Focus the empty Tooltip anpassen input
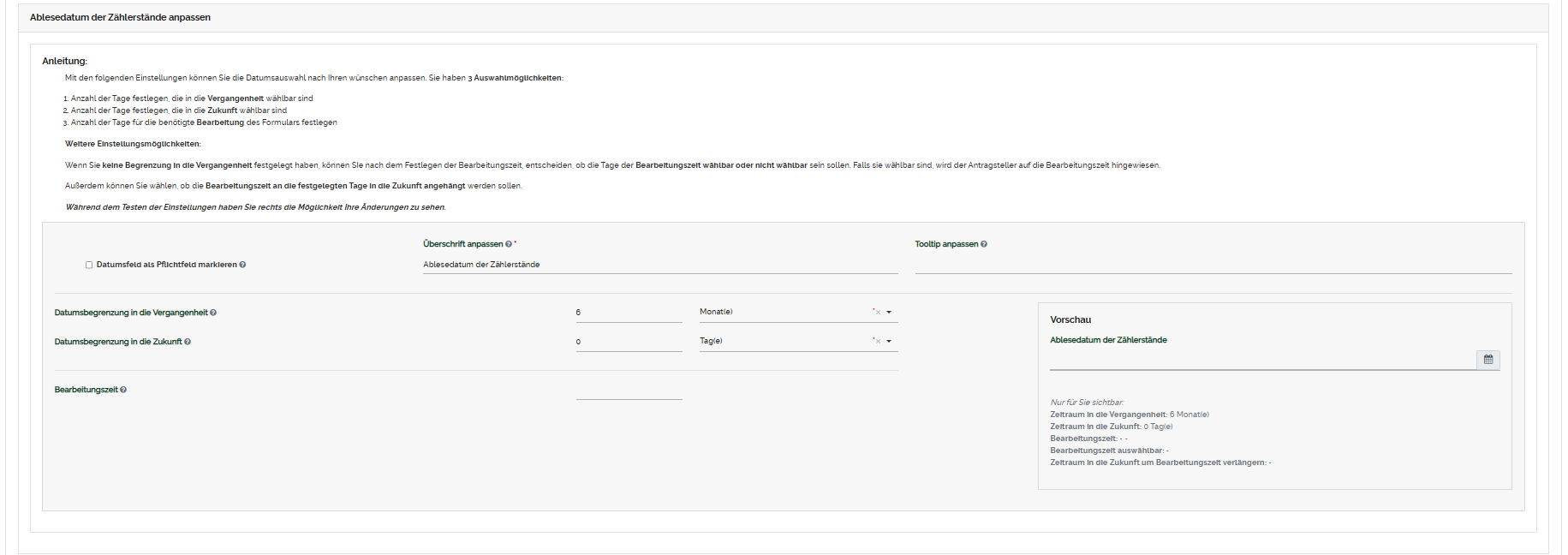Viewport: 1568px width, 555px height. click(x=1213, y=265)
